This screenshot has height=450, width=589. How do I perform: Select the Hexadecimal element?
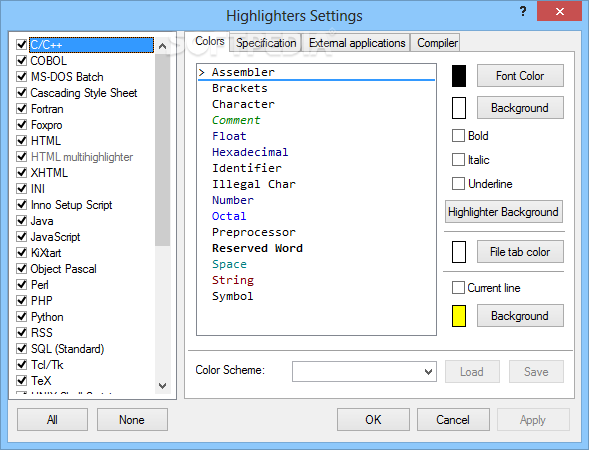tap(250, 152)
